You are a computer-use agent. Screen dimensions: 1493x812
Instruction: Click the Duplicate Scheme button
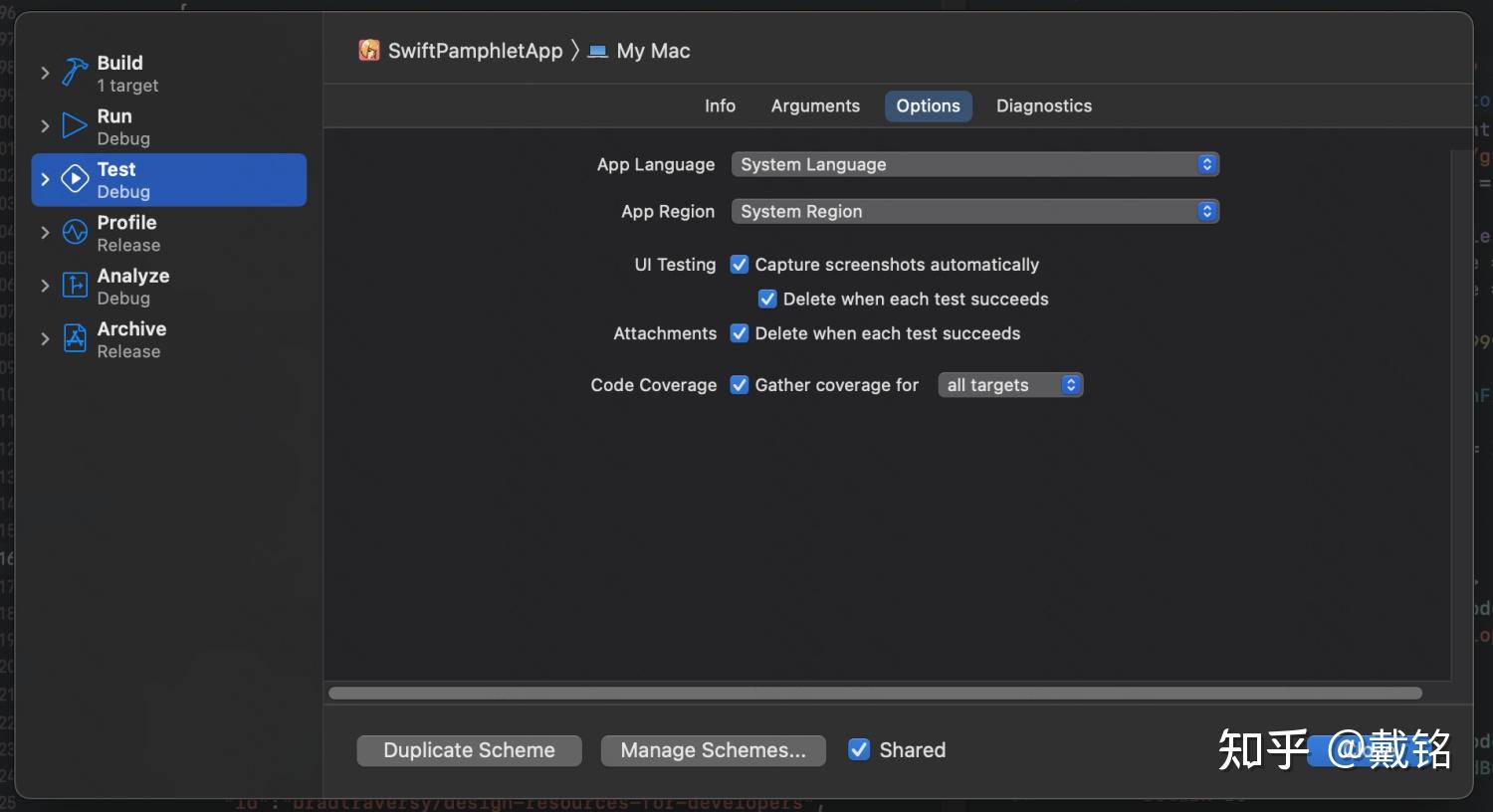pos(469,750)
